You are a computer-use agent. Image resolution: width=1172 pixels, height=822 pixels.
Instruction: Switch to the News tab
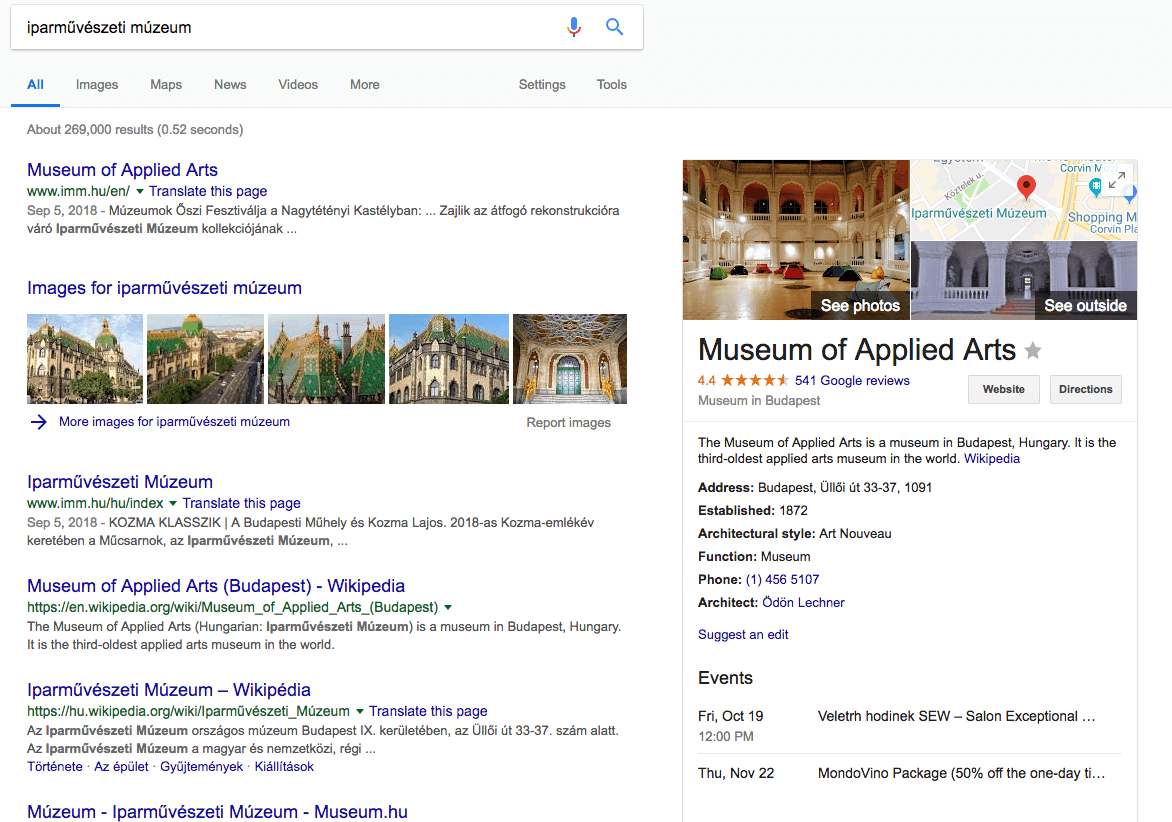click(230, 84)
